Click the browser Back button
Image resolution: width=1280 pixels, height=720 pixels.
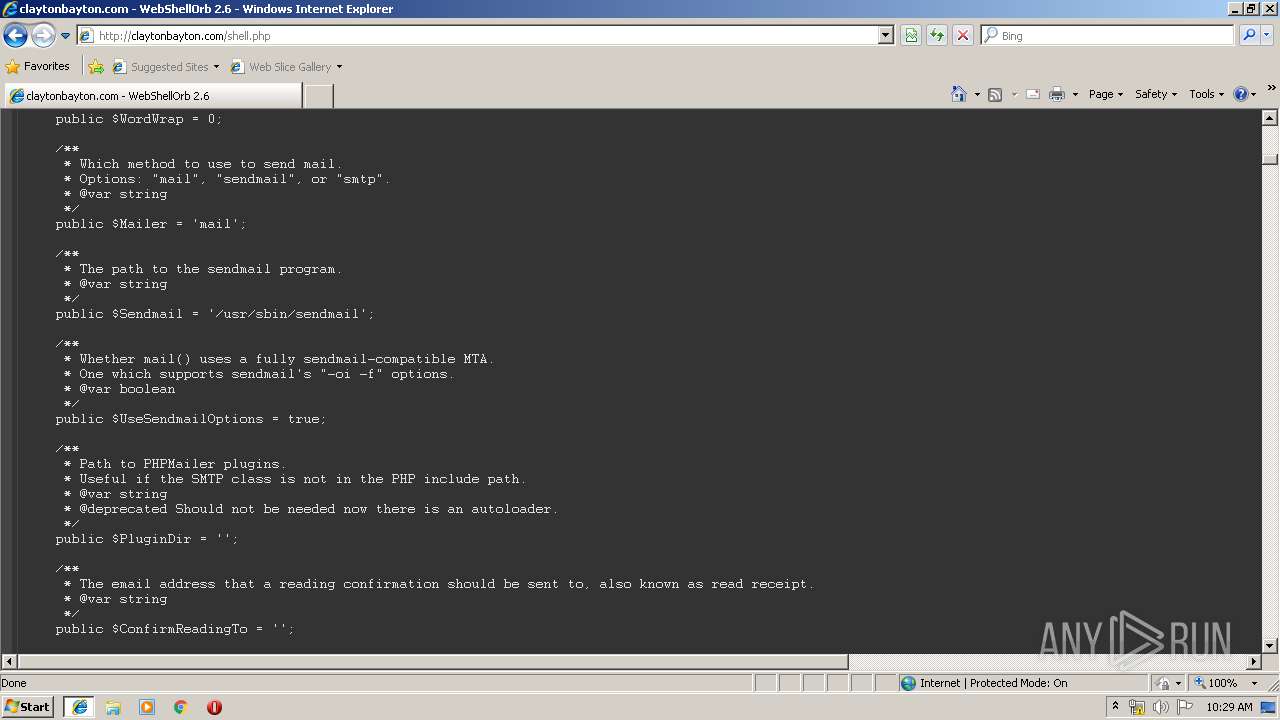[x=16, y=36]
